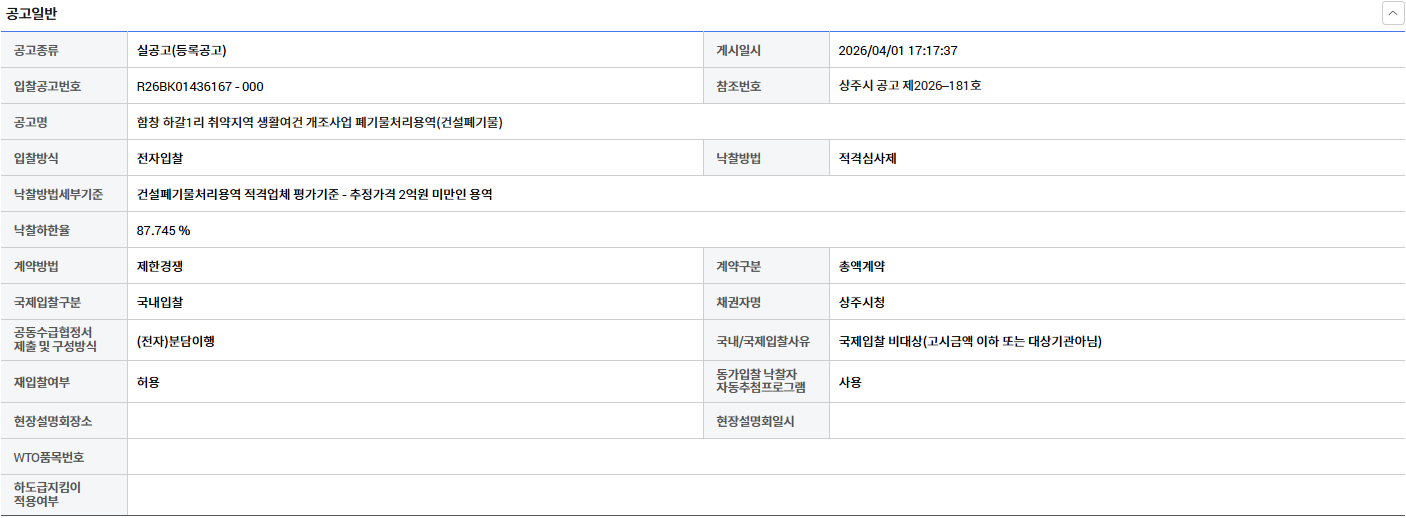
Task: Click the 낙찰하한율 value 87.745 %
Action: click(163, 231)
